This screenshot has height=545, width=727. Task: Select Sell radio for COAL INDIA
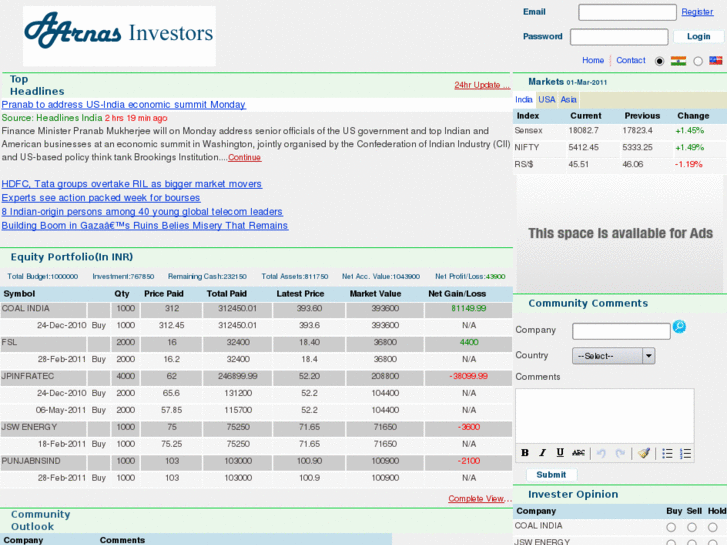coord(692,527)
